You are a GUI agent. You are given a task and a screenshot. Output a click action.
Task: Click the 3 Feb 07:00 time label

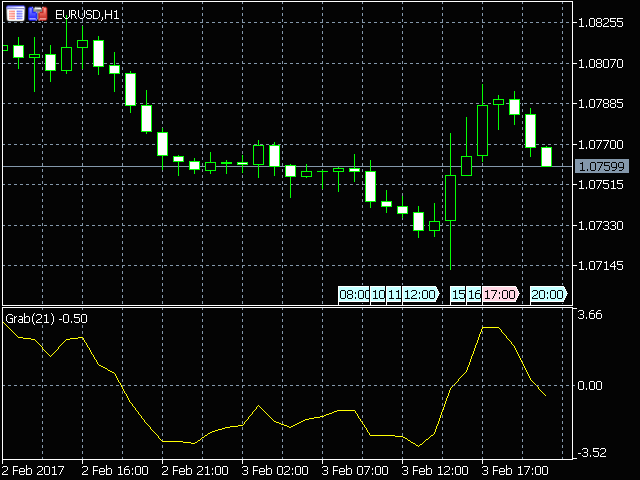(355, 471)
